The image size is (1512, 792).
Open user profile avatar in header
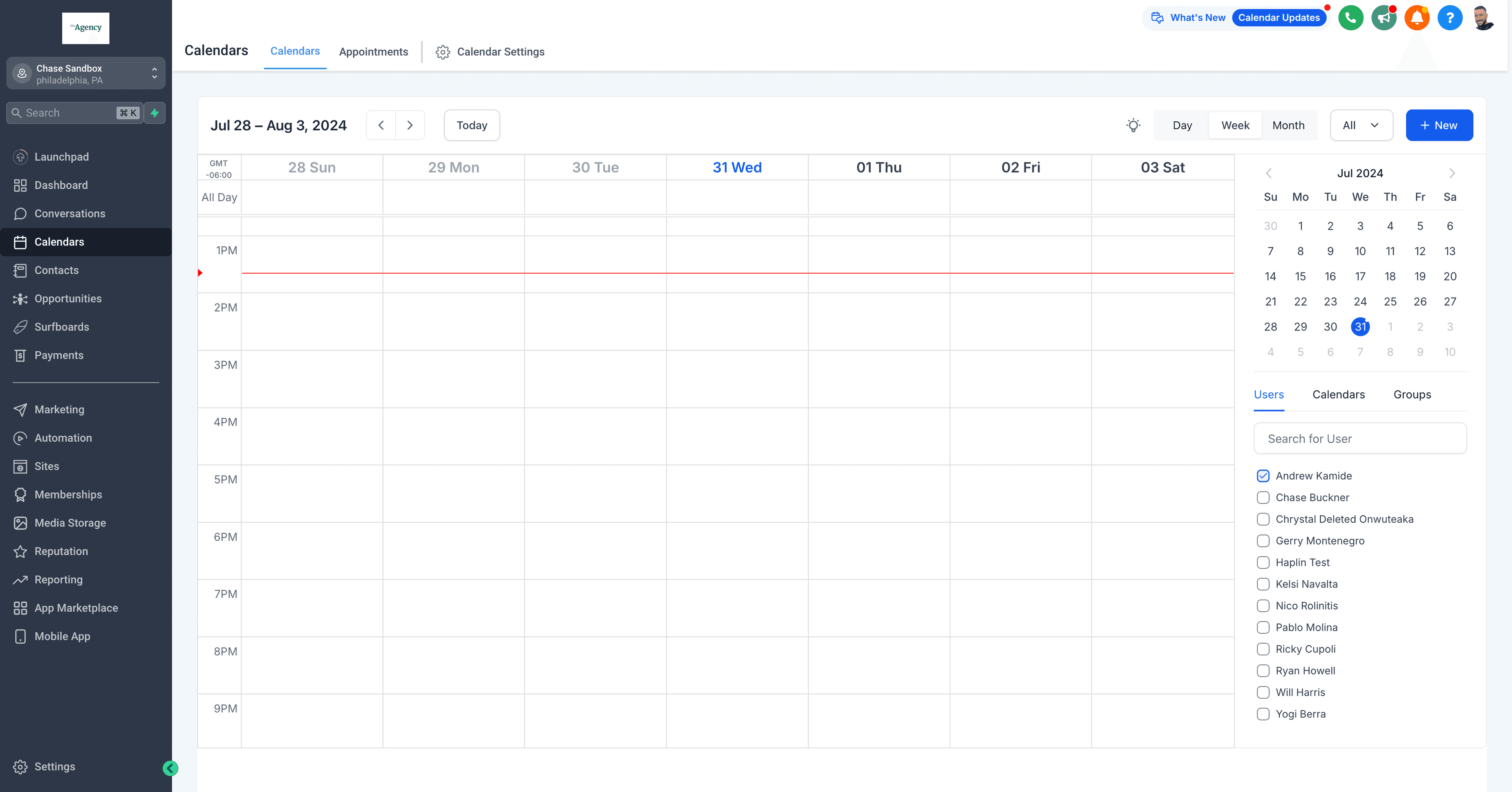coord(1483,18)
